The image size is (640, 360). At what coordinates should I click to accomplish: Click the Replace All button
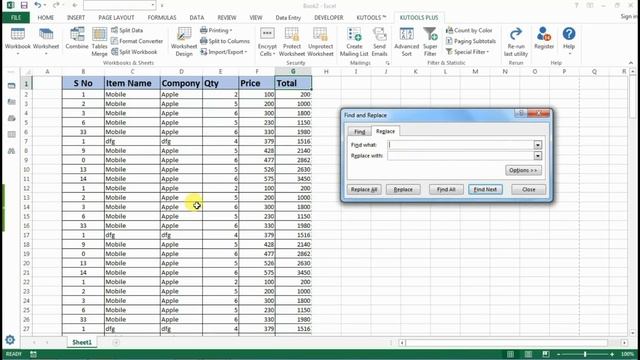[x=364, y=189]
